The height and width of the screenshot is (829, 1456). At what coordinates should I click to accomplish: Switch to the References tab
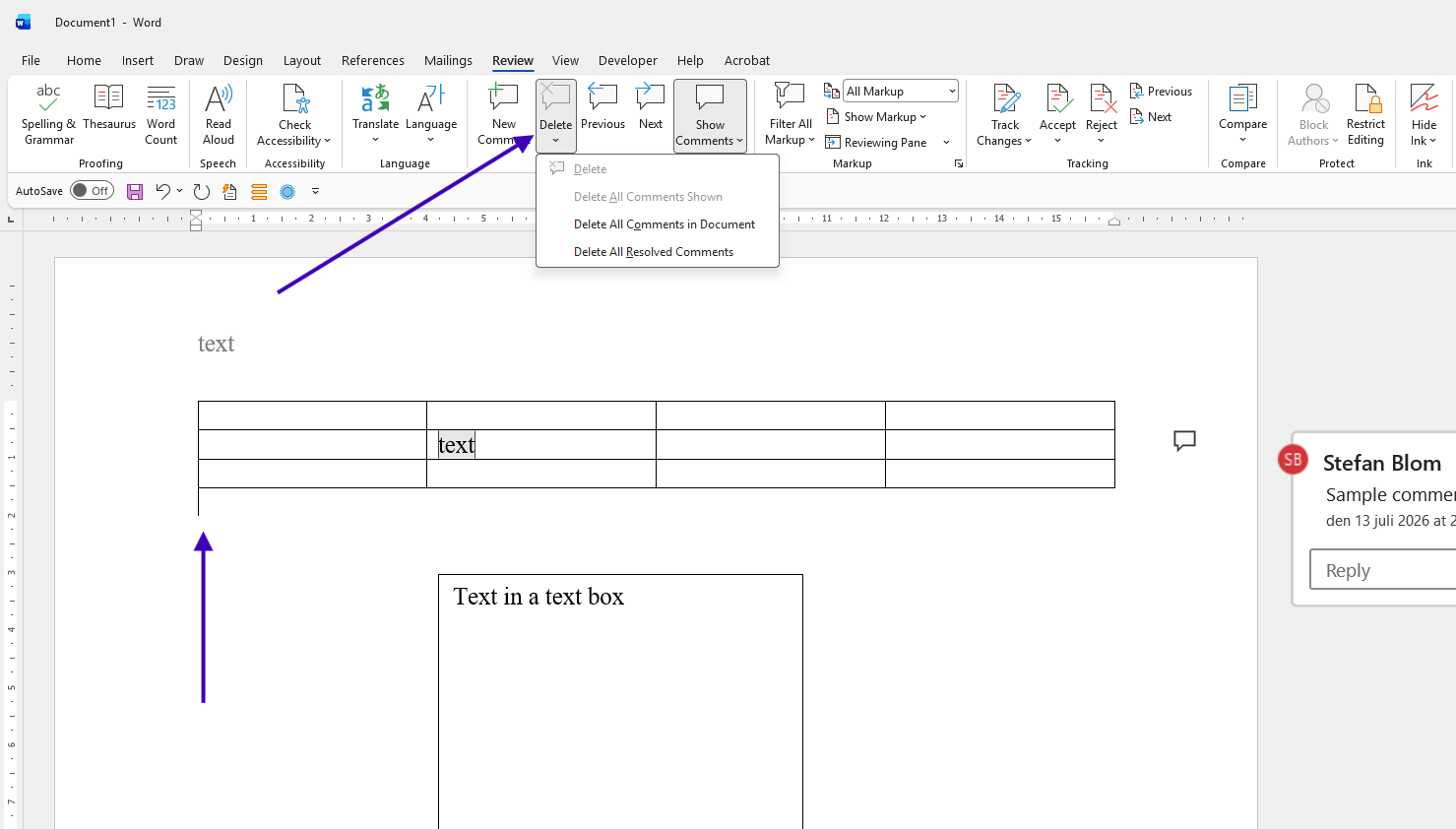click(373, 60)
